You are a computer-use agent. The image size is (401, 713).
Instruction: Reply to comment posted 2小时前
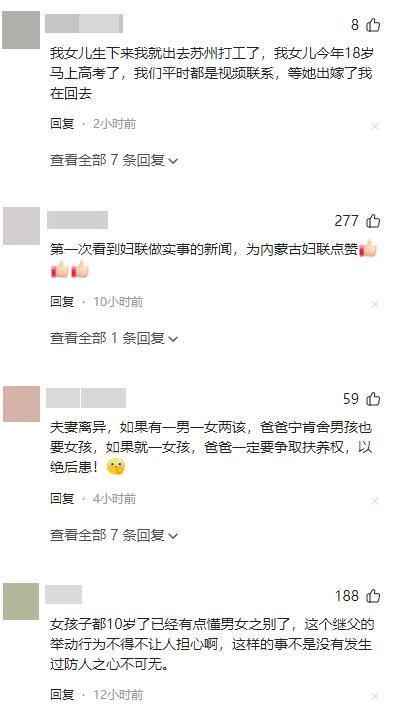62,124
